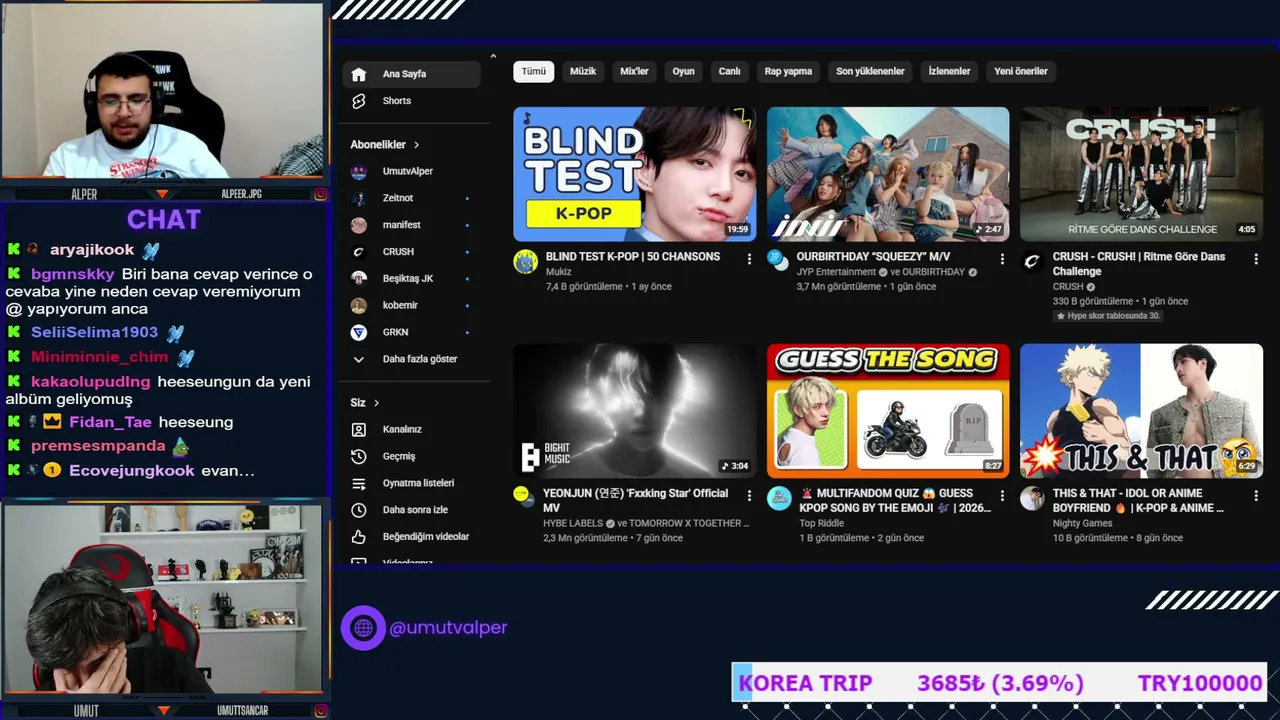Click the Nighty Games channel avatar
This screenshot has height=720, width=1280.
tap(1032, 498)
